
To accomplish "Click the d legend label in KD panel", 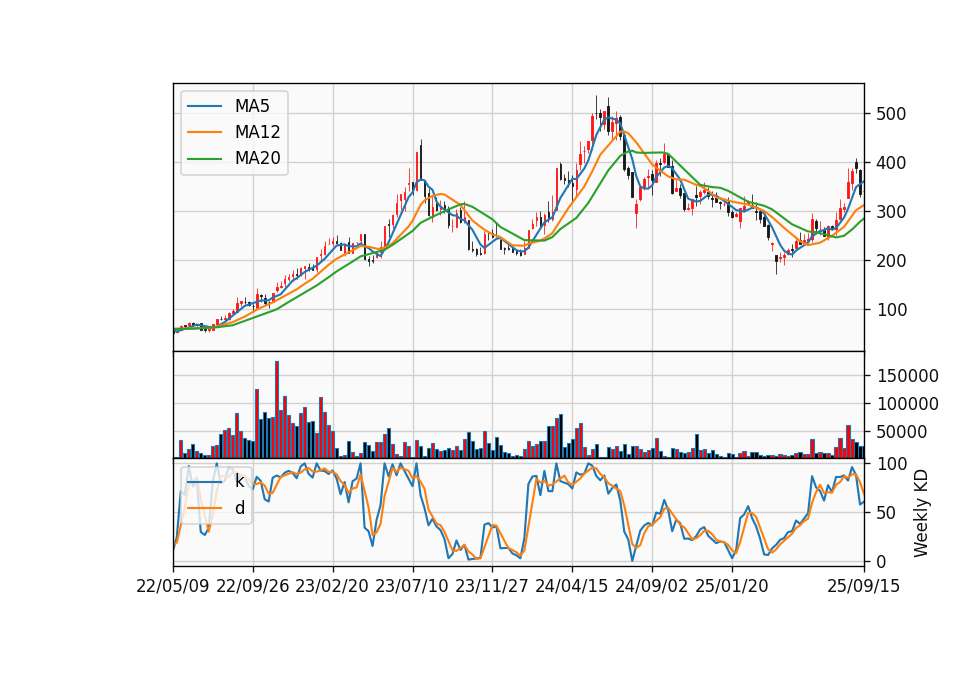I will pos(239,508).
